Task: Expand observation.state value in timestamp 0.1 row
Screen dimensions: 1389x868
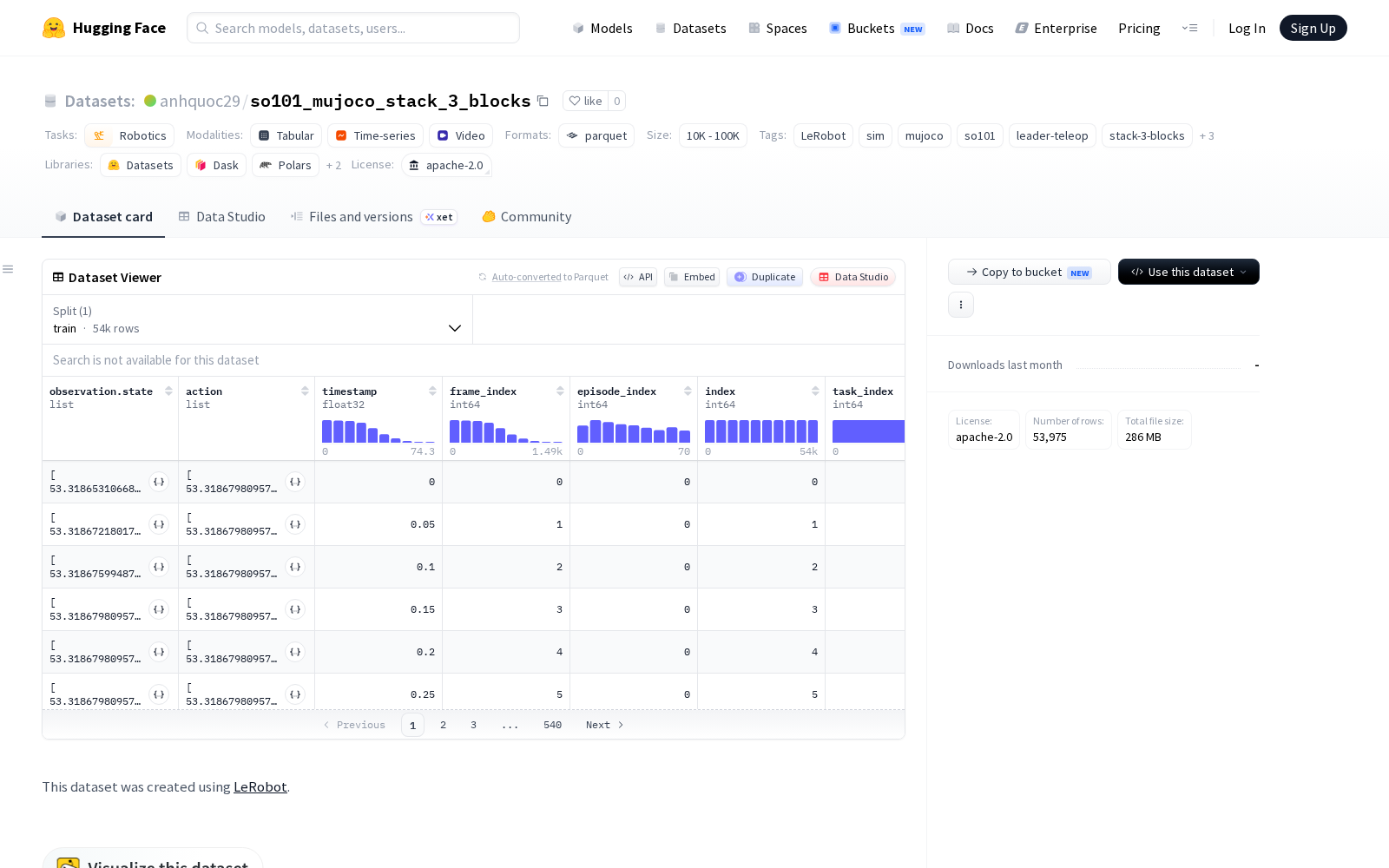Action: [x=159, y=567]
